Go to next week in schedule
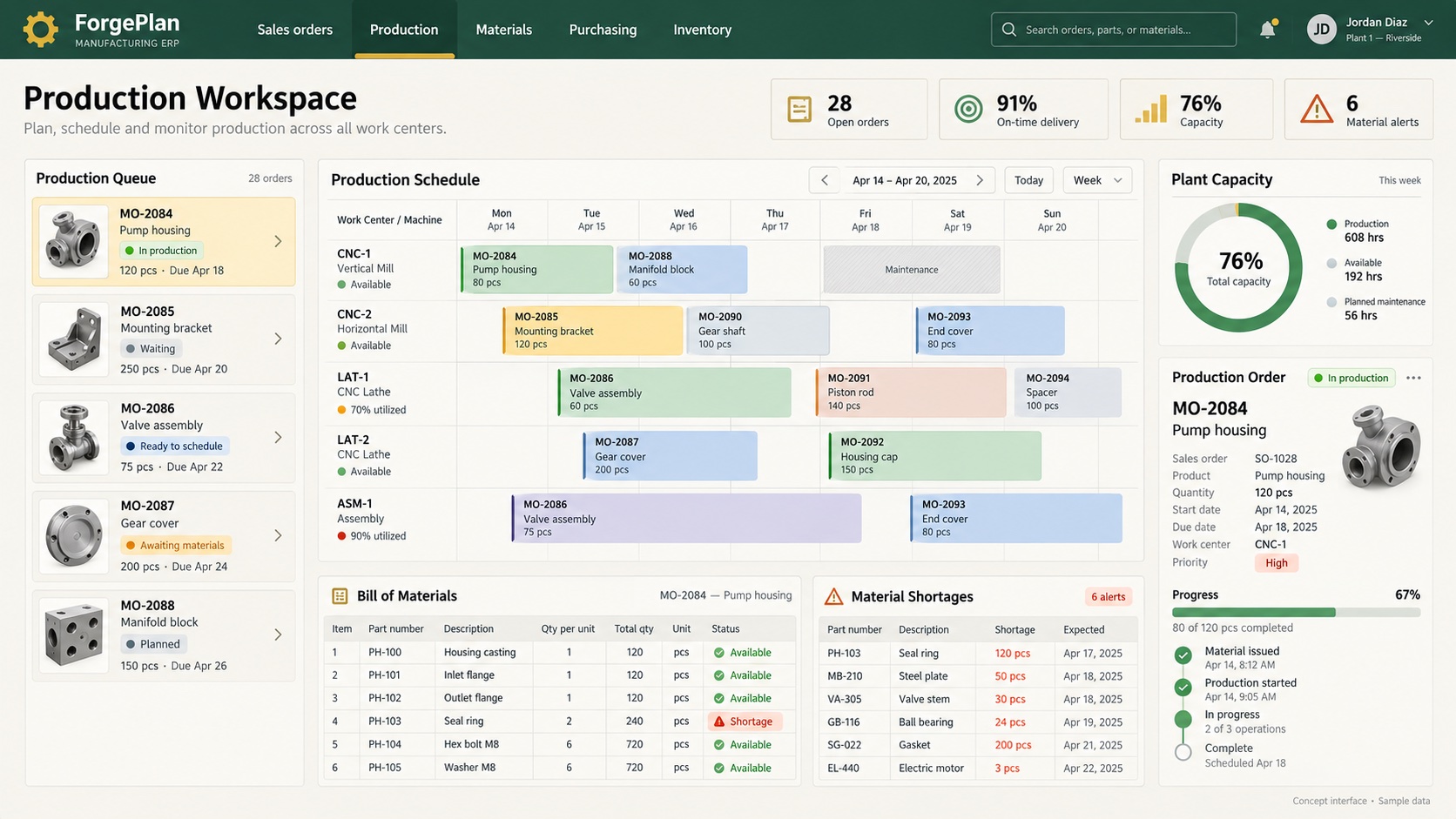The image size is (1456, 819). (980, 180)
